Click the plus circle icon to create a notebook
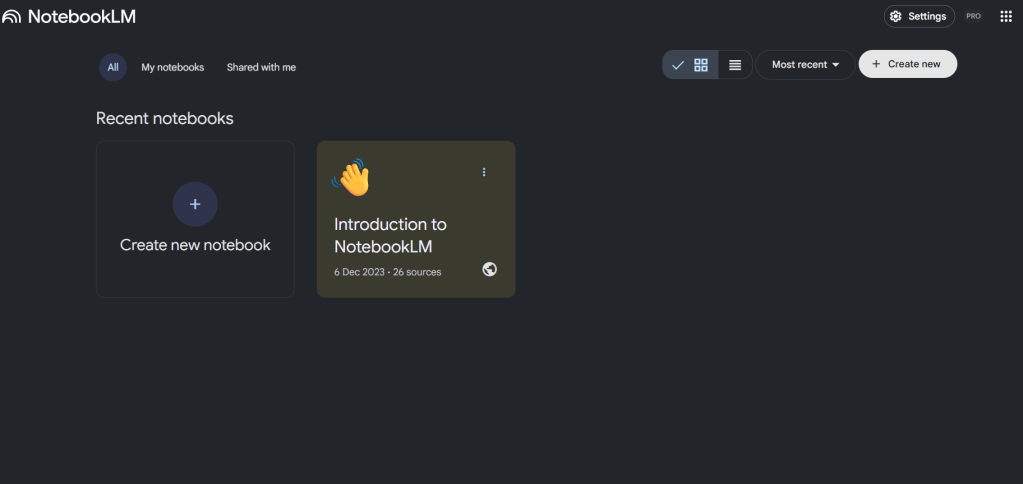 click(x=195, y=204)
